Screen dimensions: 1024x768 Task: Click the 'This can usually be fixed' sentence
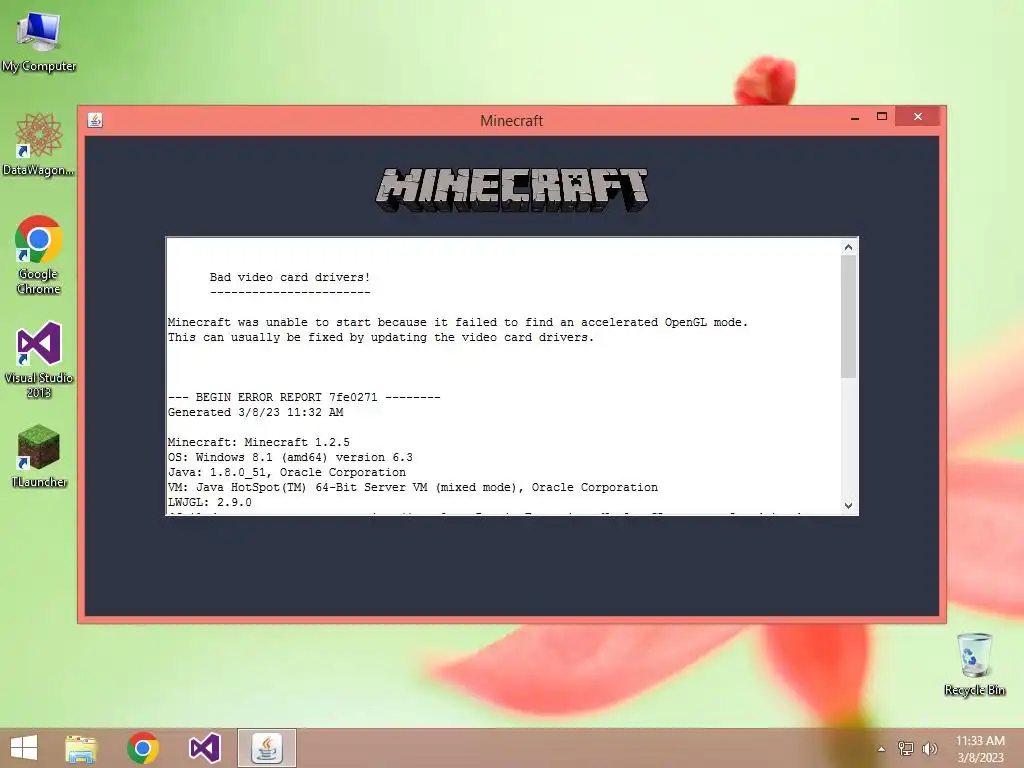381,337
